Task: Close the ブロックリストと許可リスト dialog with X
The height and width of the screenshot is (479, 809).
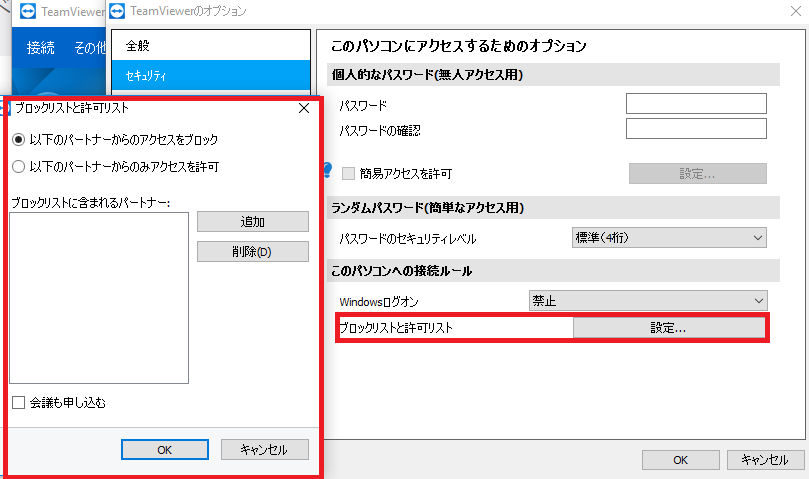Action: 304,107
